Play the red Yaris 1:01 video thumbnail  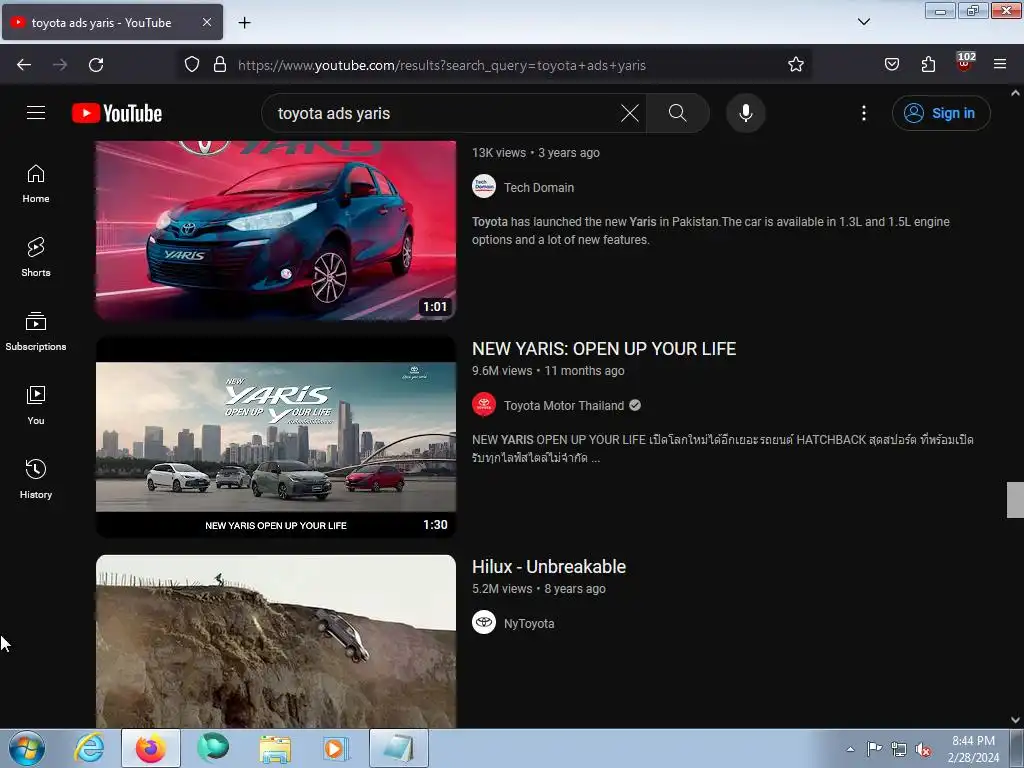tap(276, 230)
